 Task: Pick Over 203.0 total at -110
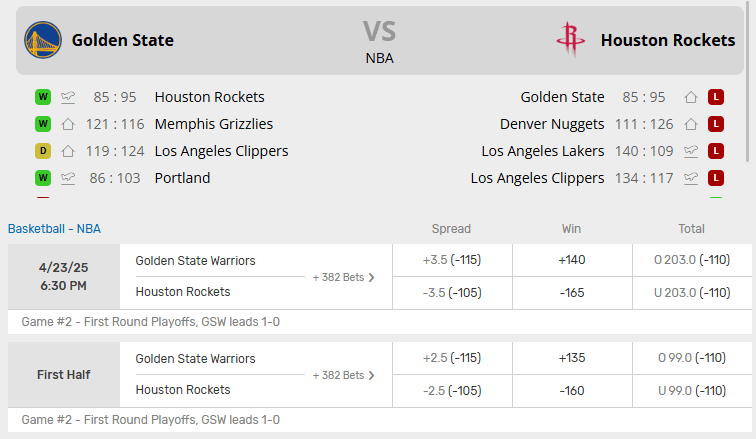[x=690, y=260]
